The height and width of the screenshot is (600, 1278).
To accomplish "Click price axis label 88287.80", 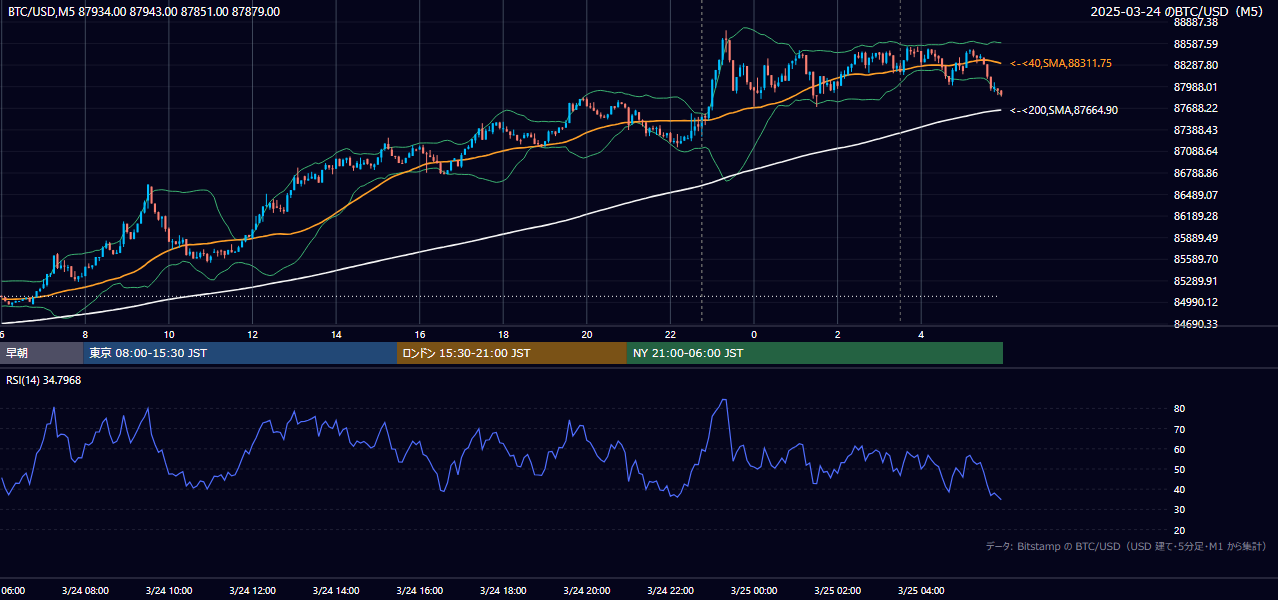I will [1196, 65].
